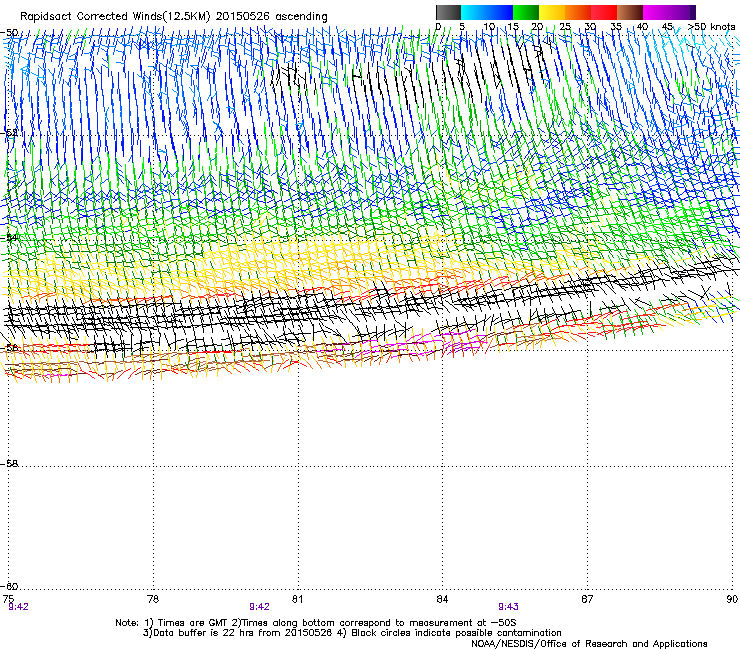Click the green 15-20 knots legend swatch
740x650 pixels.
526,12
